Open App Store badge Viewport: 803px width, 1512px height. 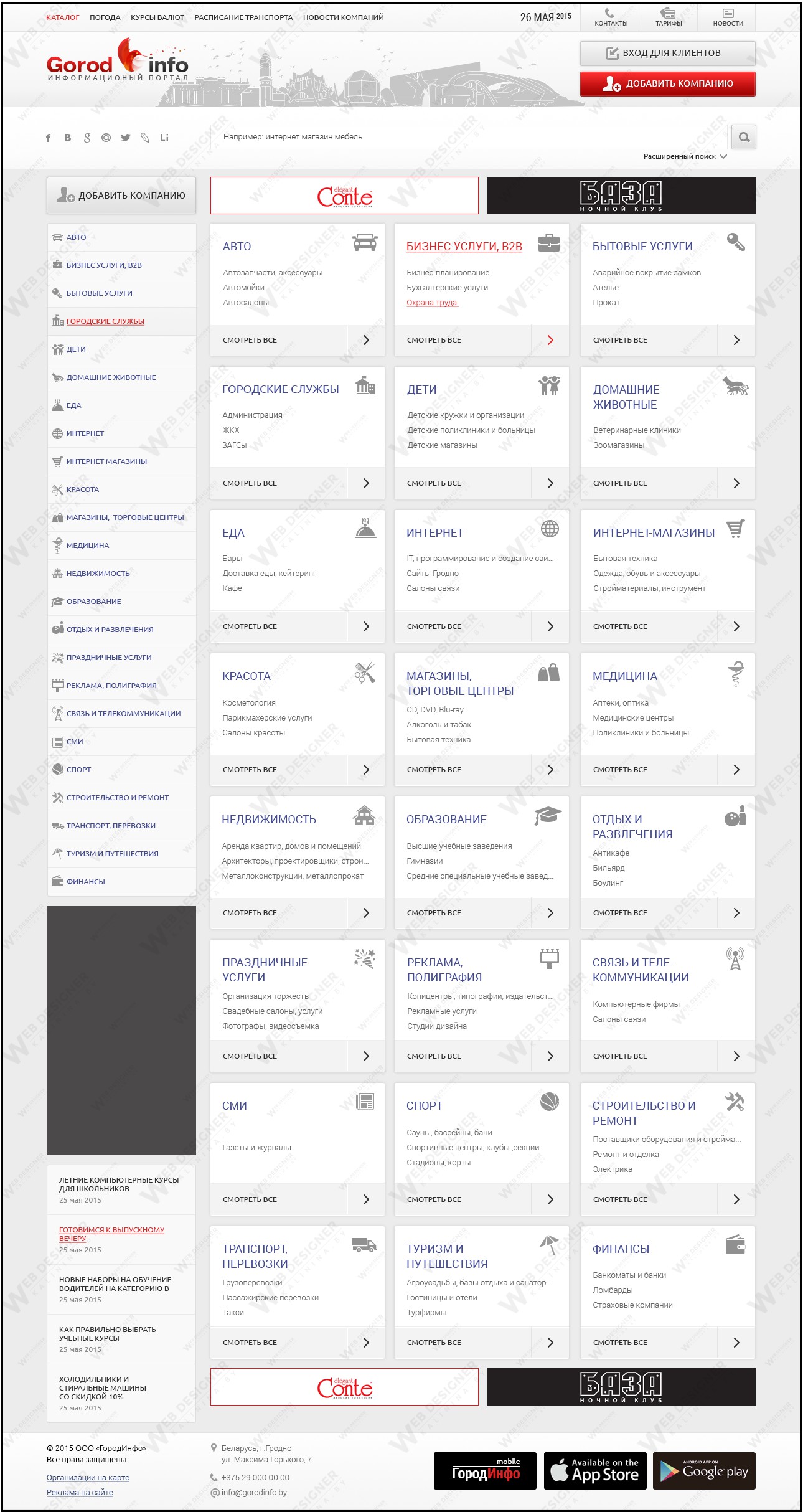point(595,1471)
